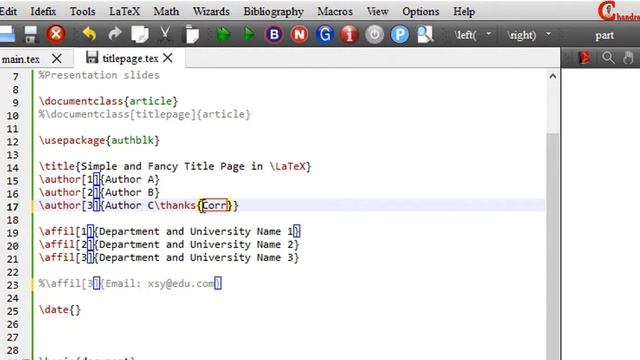The height and width of the screenshot is (360, 640).
Task: Open the LaTeX menu
Action: pos(124,11)
